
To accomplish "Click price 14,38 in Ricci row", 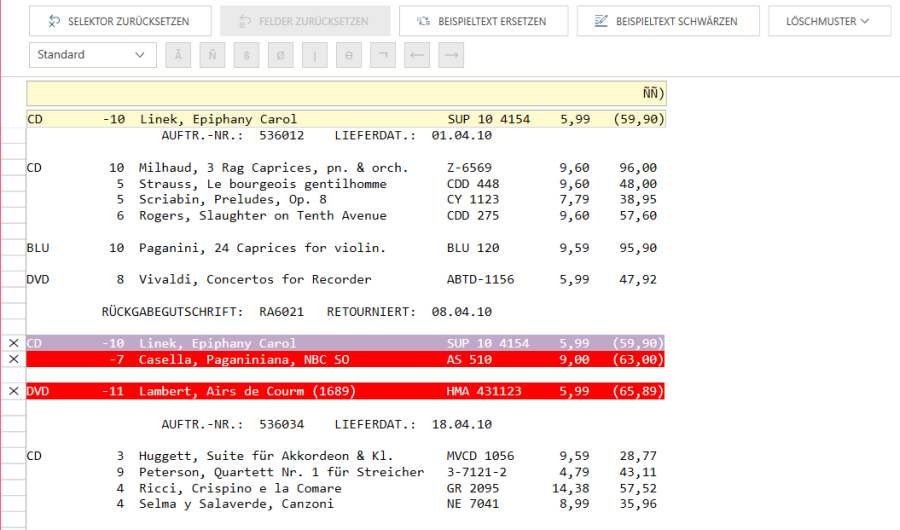I will pyautogui.click(x=571, y=488).
